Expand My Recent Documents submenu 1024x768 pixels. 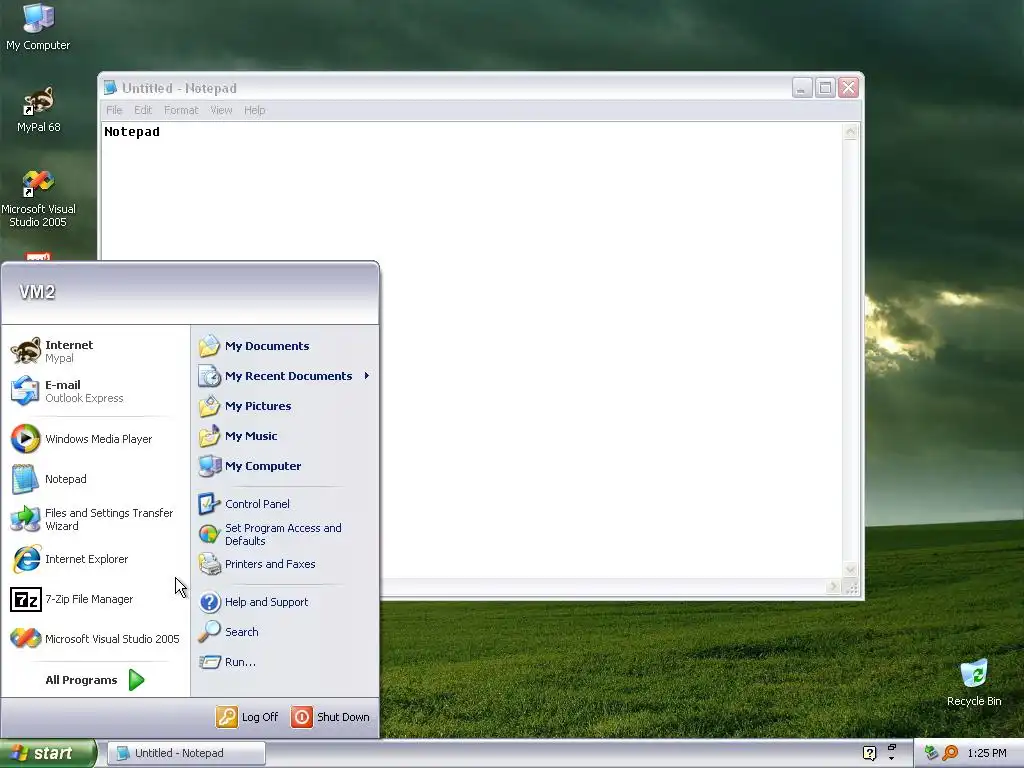284,376
